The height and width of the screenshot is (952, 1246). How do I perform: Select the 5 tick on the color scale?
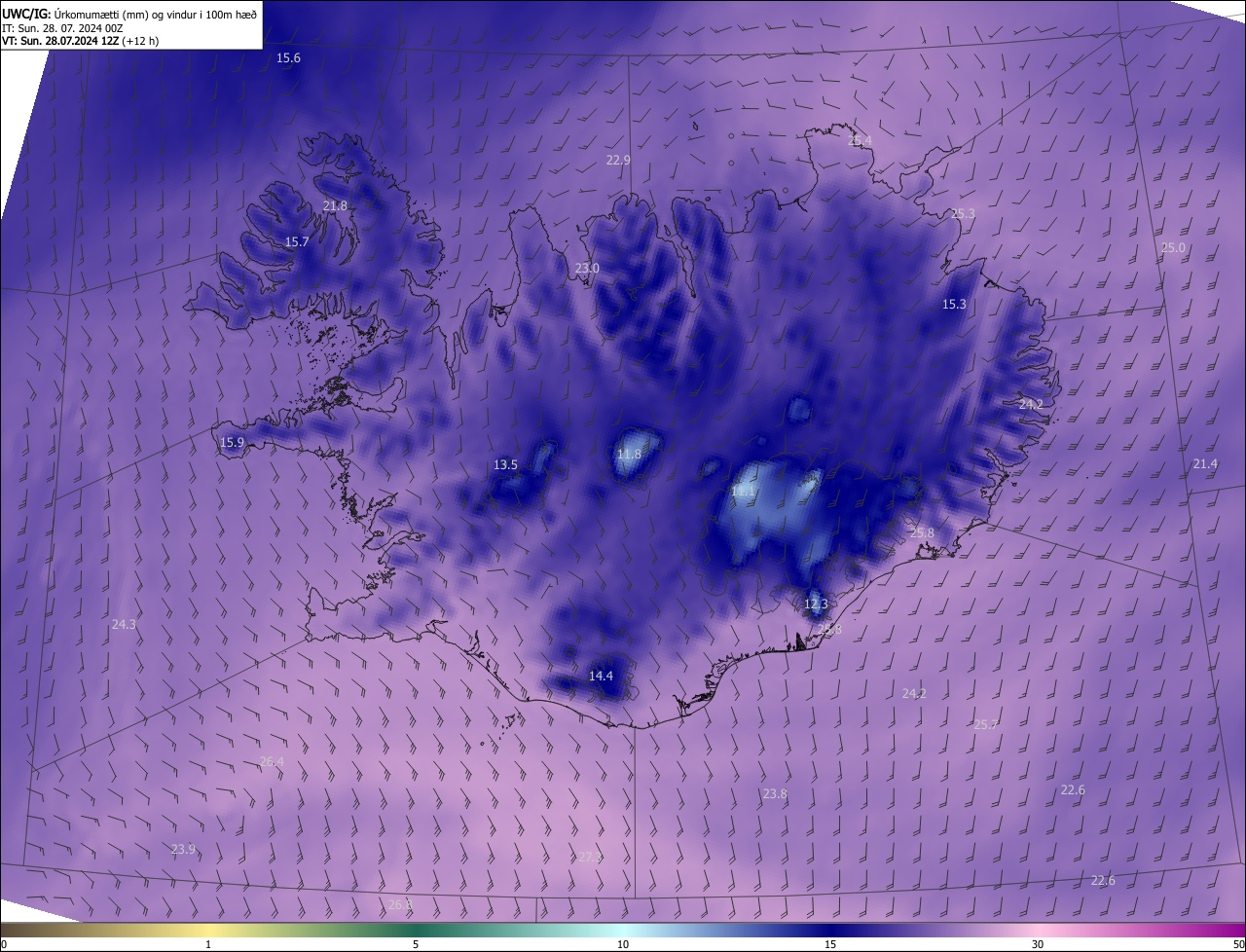(x=416, y=944)
